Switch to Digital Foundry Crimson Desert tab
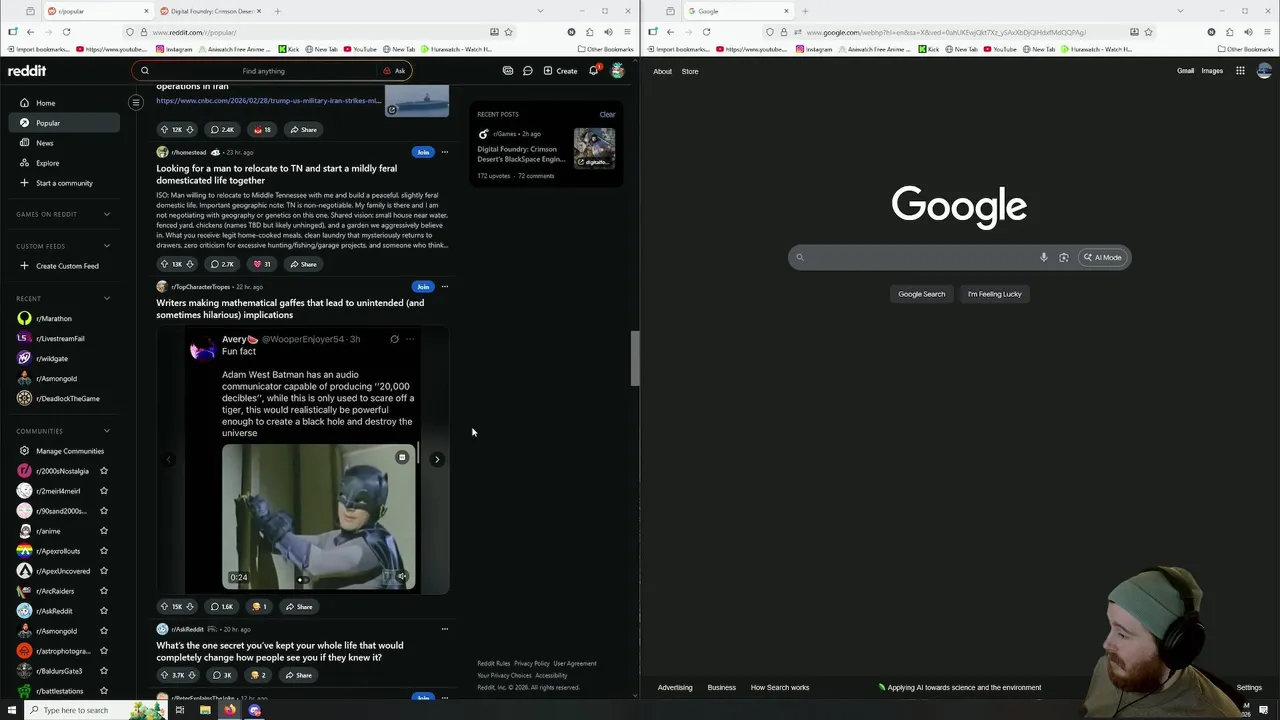The height and width of the screenshot is (720, 1280). tap(210, 11)
